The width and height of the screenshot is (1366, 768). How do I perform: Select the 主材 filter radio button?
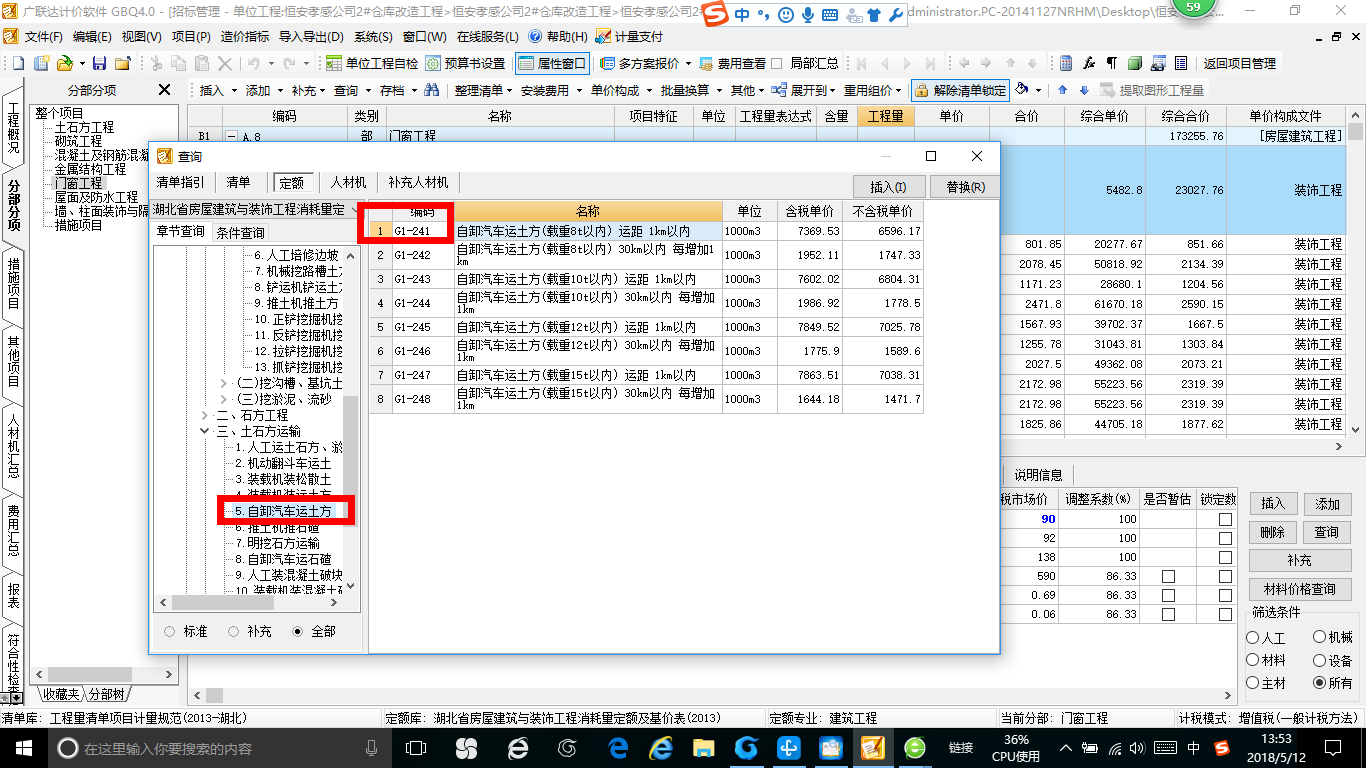coord(1253,683)
